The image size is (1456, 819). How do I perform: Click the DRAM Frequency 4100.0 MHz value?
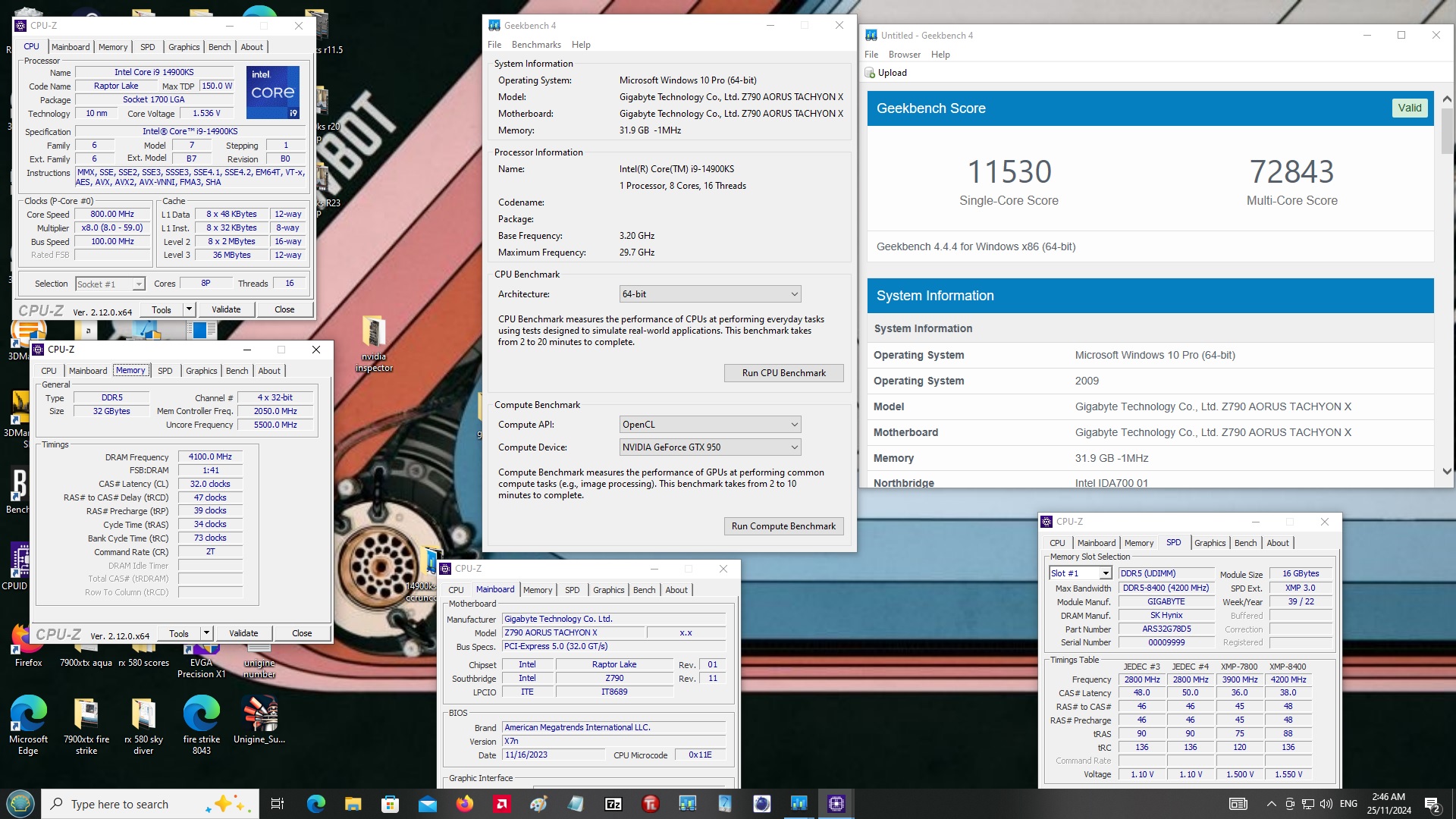(x=210, y=457)
